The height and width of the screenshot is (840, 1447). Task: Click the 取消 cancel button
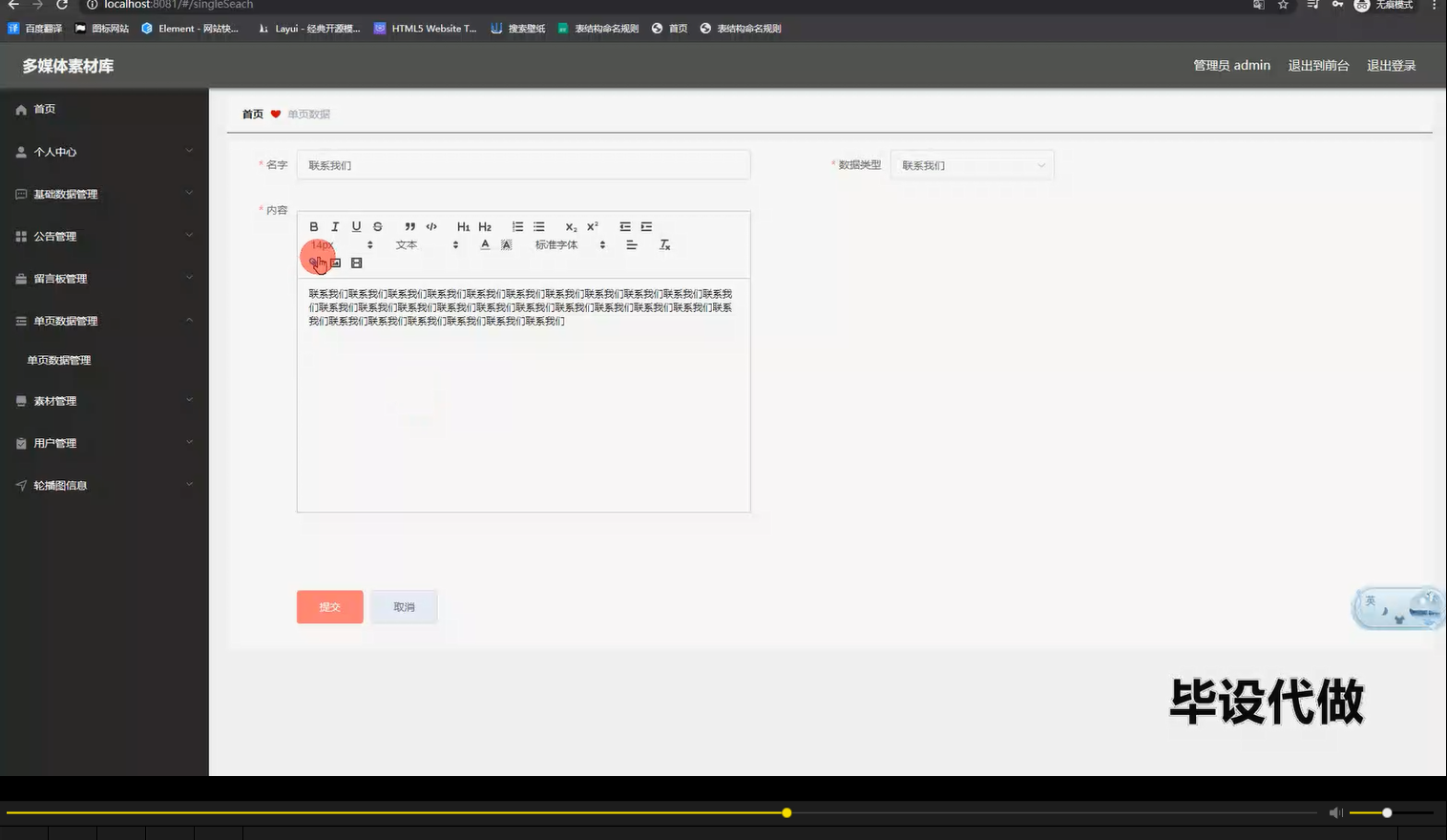tap(403, 606)
